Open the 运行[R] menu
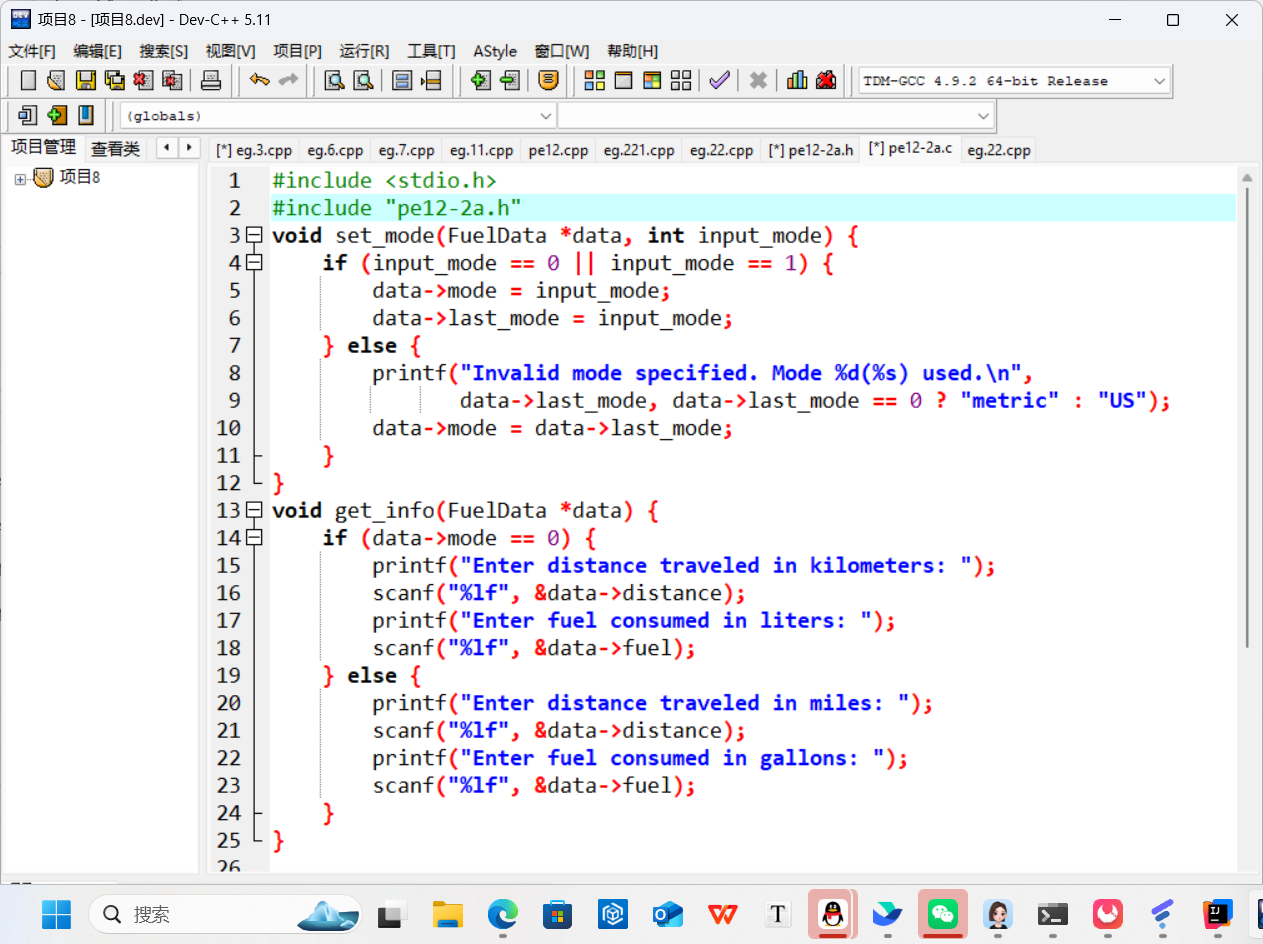Screen dimensions: 1263x944 tap(364, 51)
